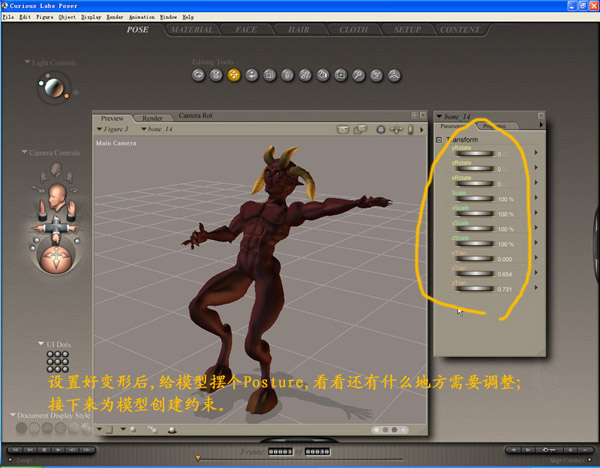
Task: Select the Twist editing tool
Action: (x=216, y=75)
